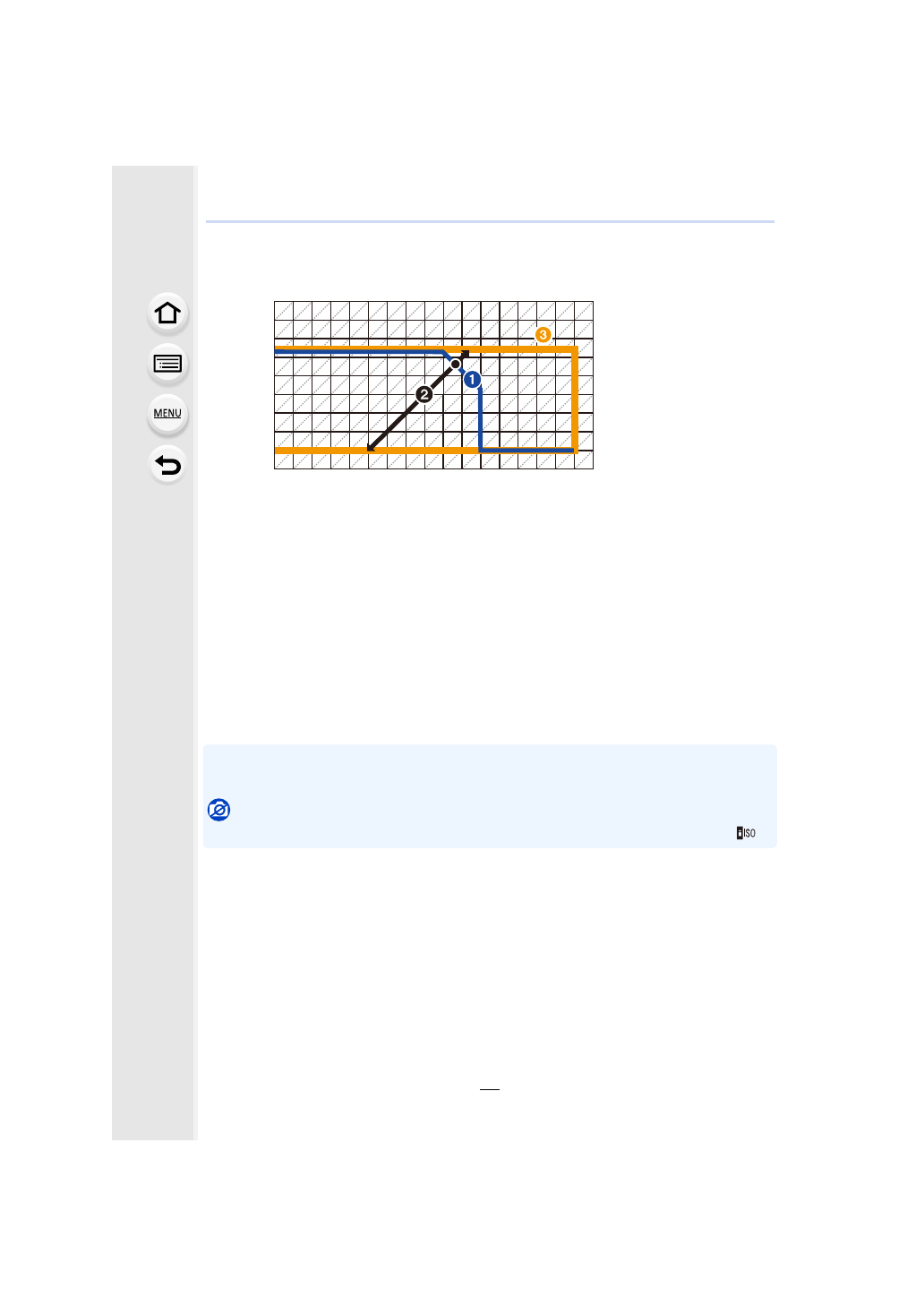Click the intelligent ISO icon
Screen dimensions: 924x1306
tap(745, 833)
